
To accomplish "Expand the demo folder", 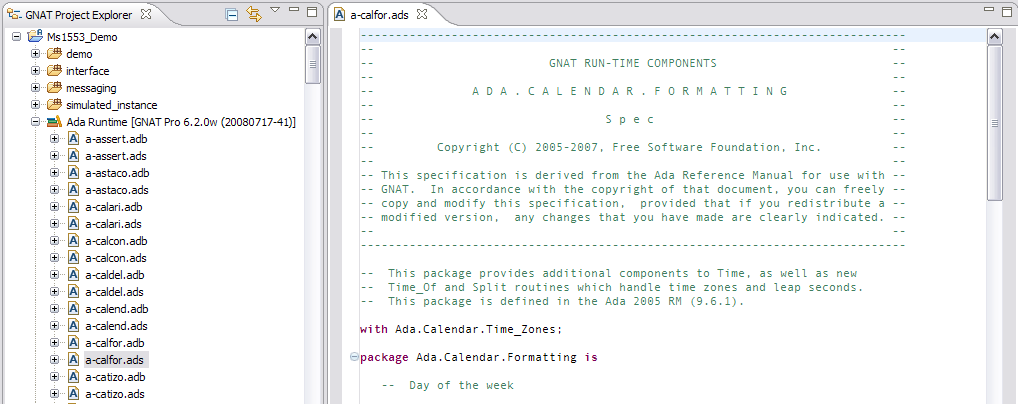I will pyautogui.click(x=36, y=54).
